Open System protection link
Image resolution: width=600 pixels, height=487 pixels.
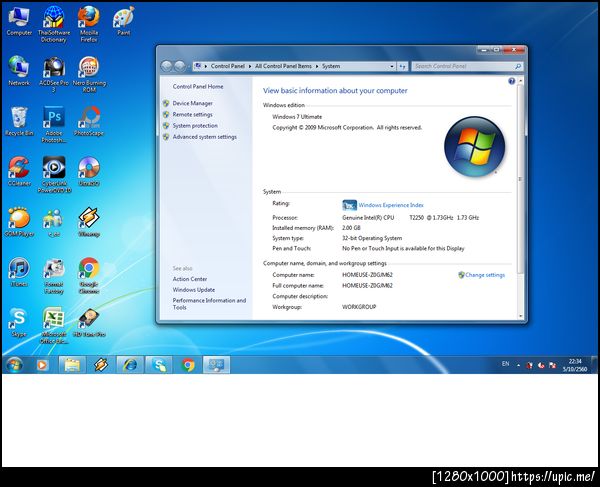(195, 125)
